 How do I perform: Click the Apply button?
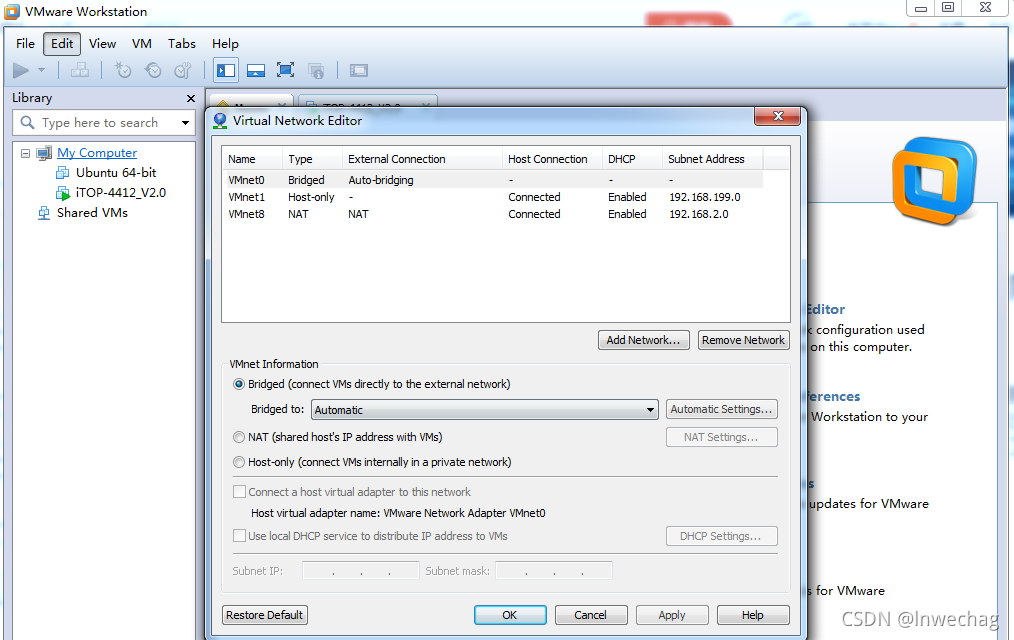pos(672,615)
